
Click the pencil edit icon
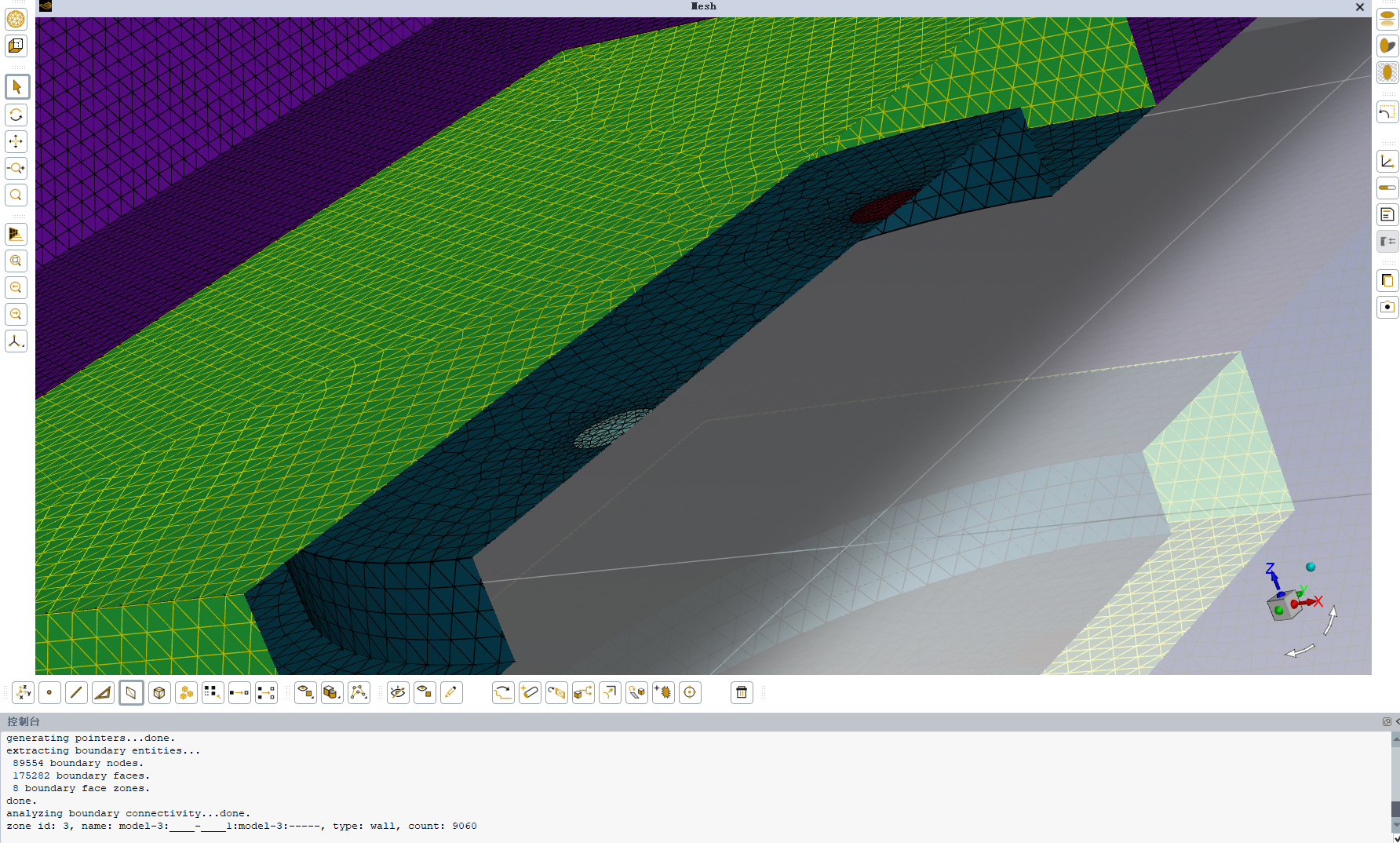tap(451, 692)
